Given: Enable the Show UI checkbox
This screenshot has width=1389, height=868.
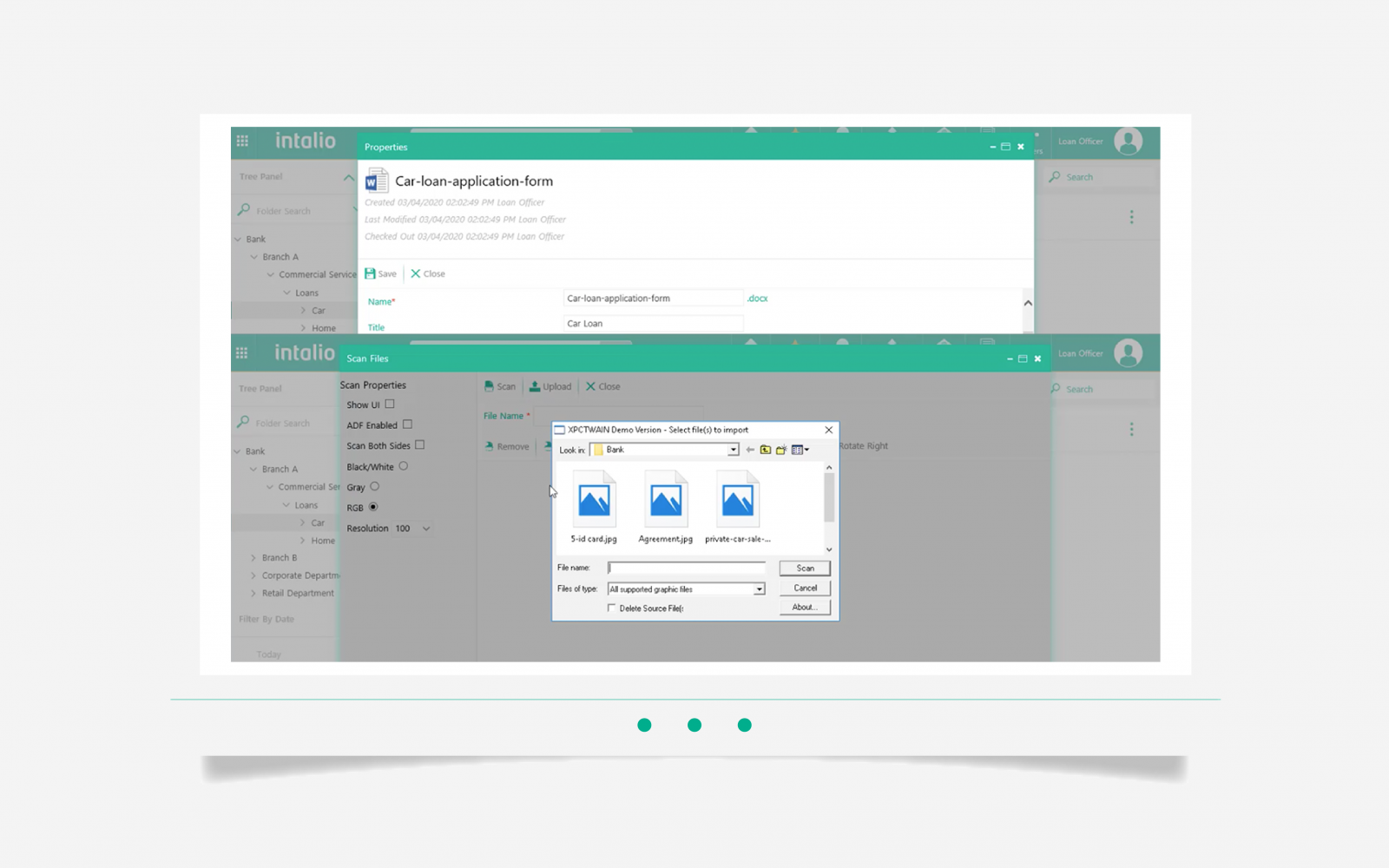Looking at the screenshot, I should [390, 404].
